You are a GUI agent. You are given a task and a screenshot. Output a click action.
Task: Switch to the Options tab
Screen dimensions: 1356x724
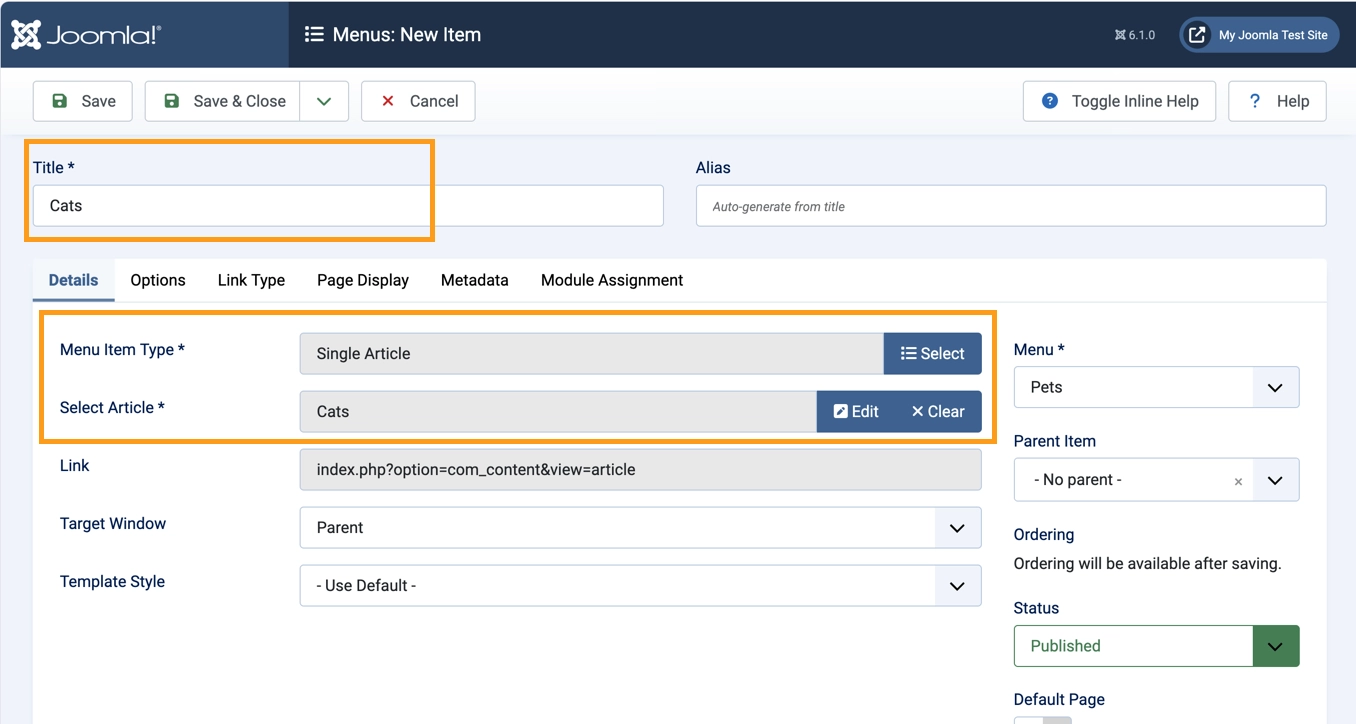coord(158,280)
